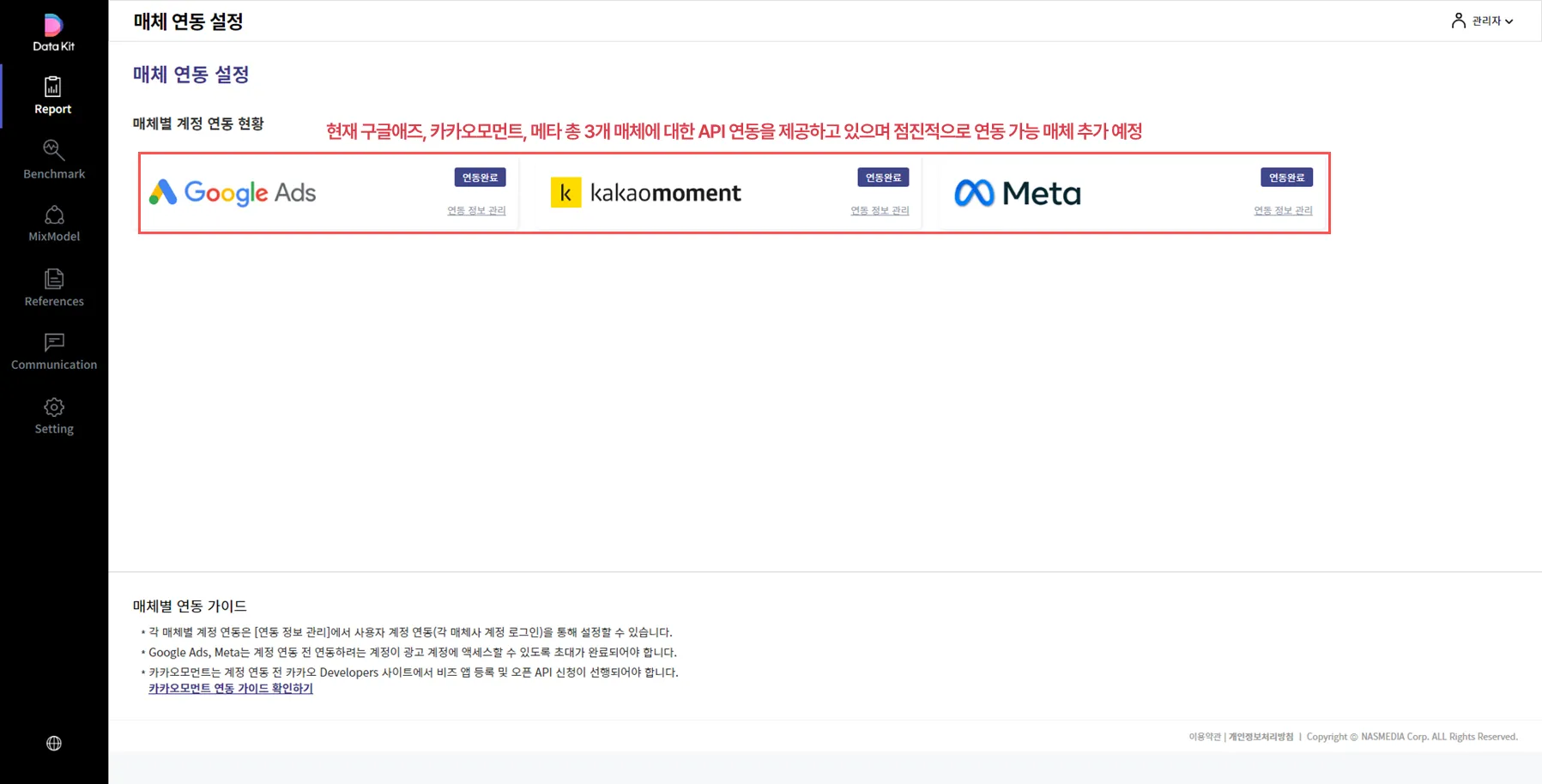Viewport: 1542px width, 784px height.
Task: Select the References menu label
Action: [54, 301]
